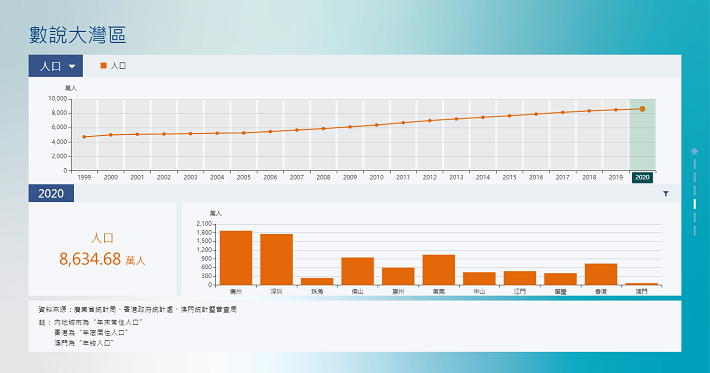Click the orange 人口 legend swatch
This screenshot has height=373, width=710.
(x=103, y=66)
